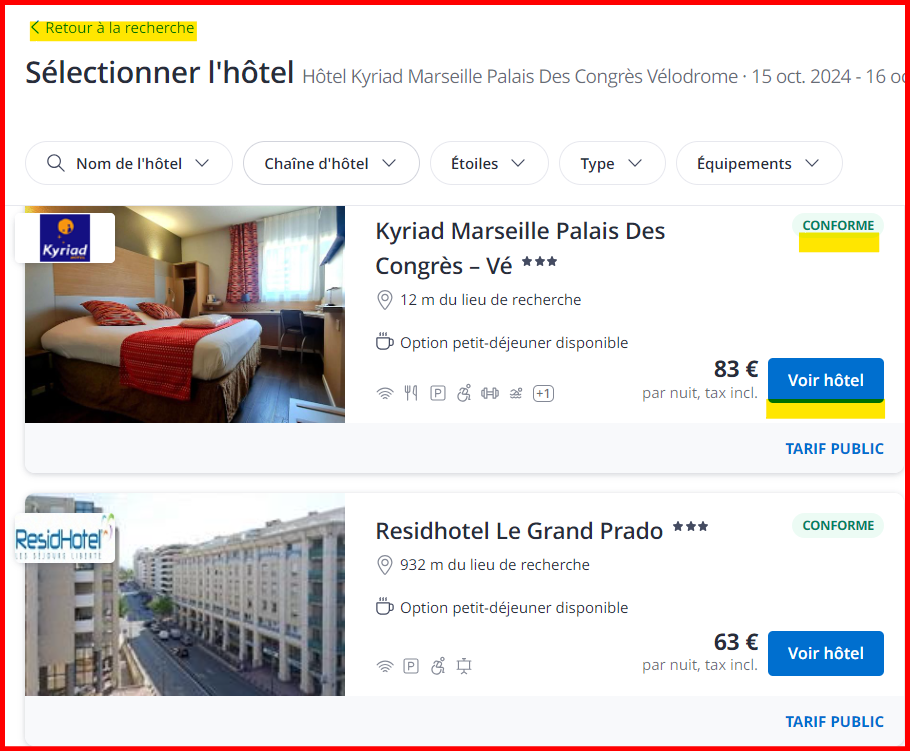This screenshot has height=751, width=910.
Task: Click the Sélectionner l'hôtel heading
Action: (160, 73)
